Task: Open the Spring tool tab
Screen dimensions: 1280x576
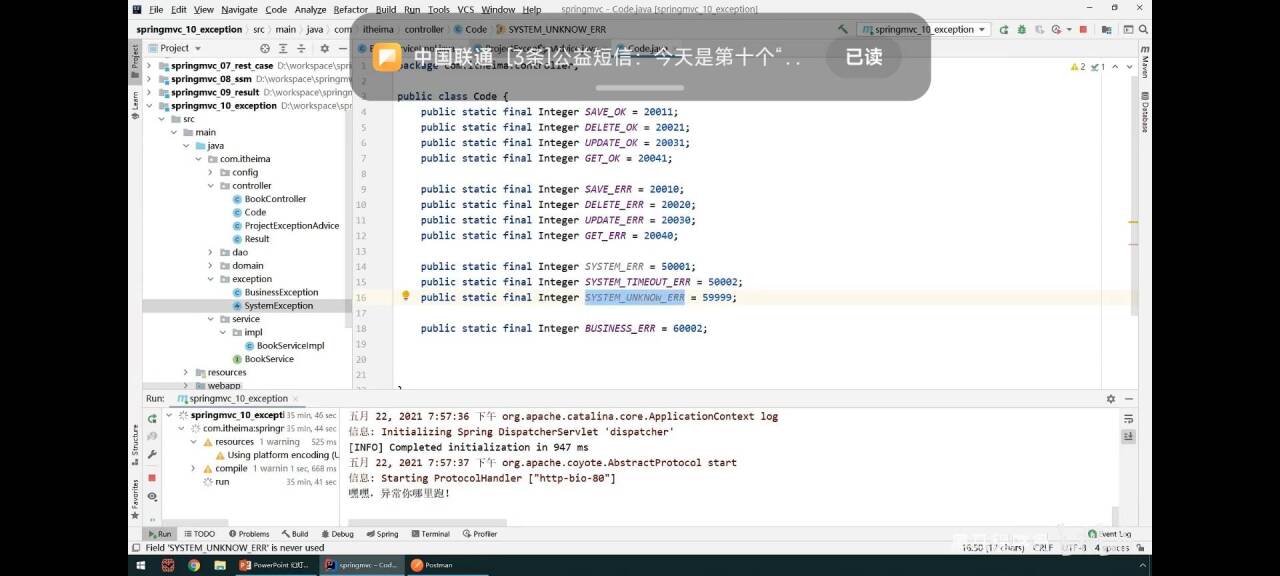Action: [x=382, y=534]
